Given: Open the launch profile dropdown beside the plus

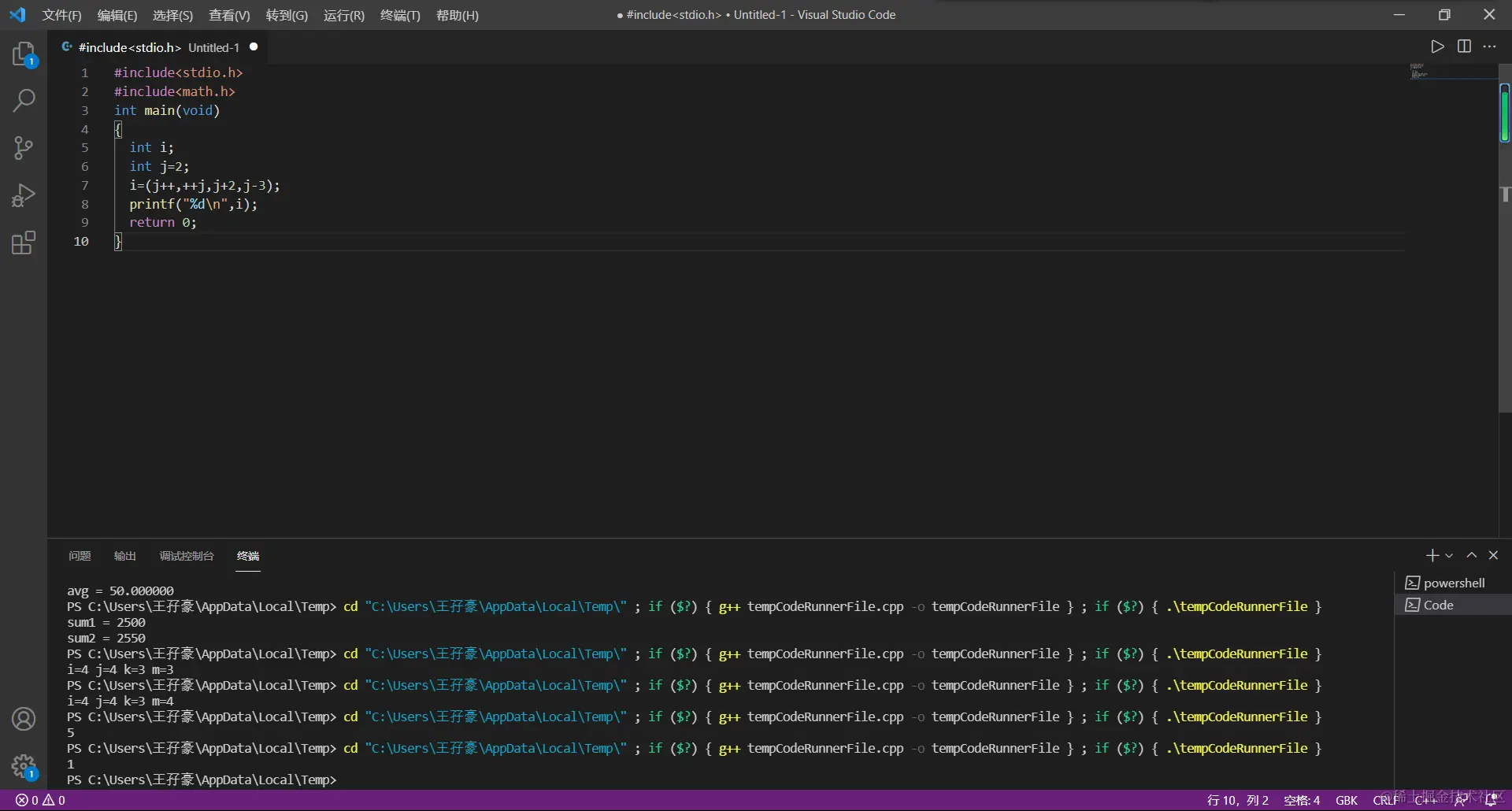Looking at the screenshot, I should point(1449,556).
